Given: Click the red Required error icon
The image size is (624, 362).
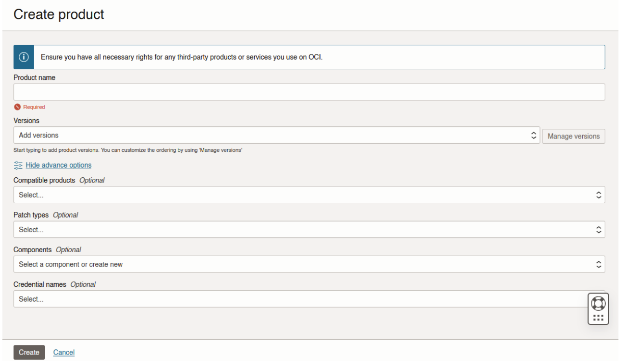Looking at the screenshot, I should click(17, 107).
